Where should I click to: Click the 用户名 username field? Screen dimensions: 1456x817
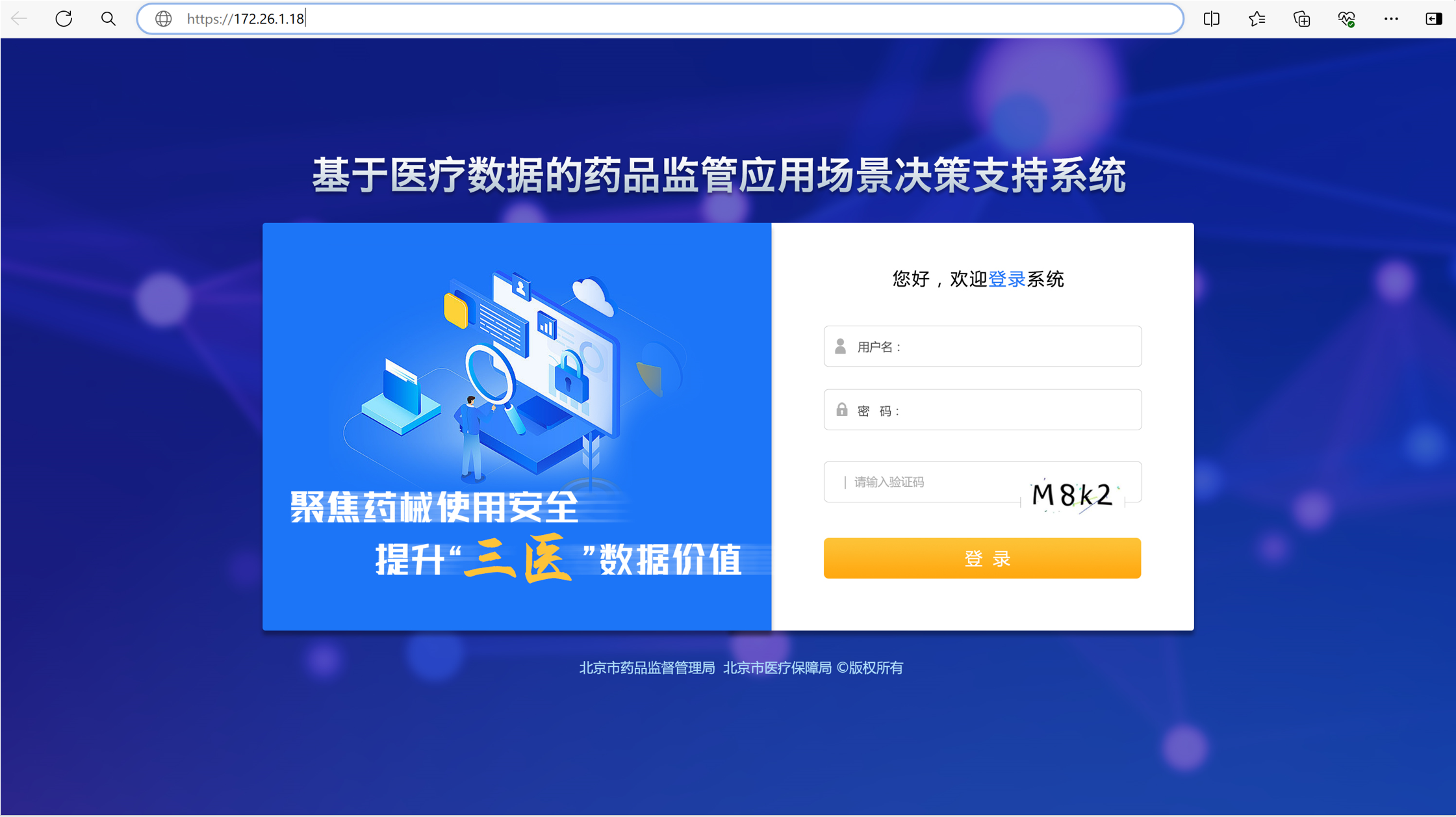[982, 346]
